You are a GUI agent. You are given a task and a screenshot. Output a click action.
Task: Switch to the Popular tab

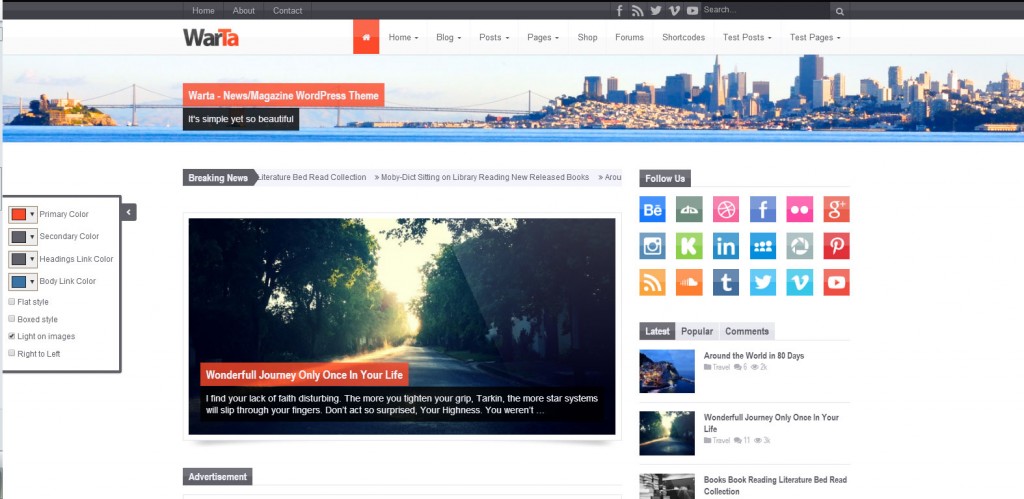(x=697, y=331)
